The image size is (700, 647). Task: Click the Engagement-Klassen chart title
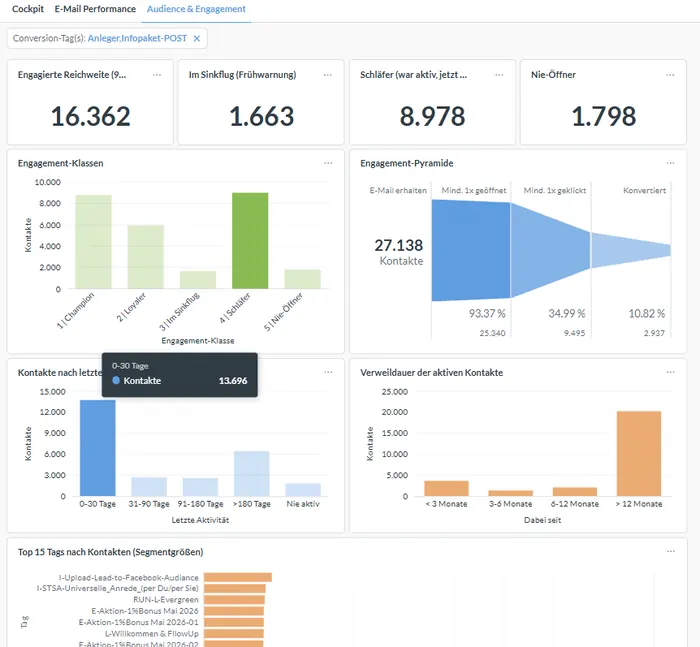(x=60, y=163)
